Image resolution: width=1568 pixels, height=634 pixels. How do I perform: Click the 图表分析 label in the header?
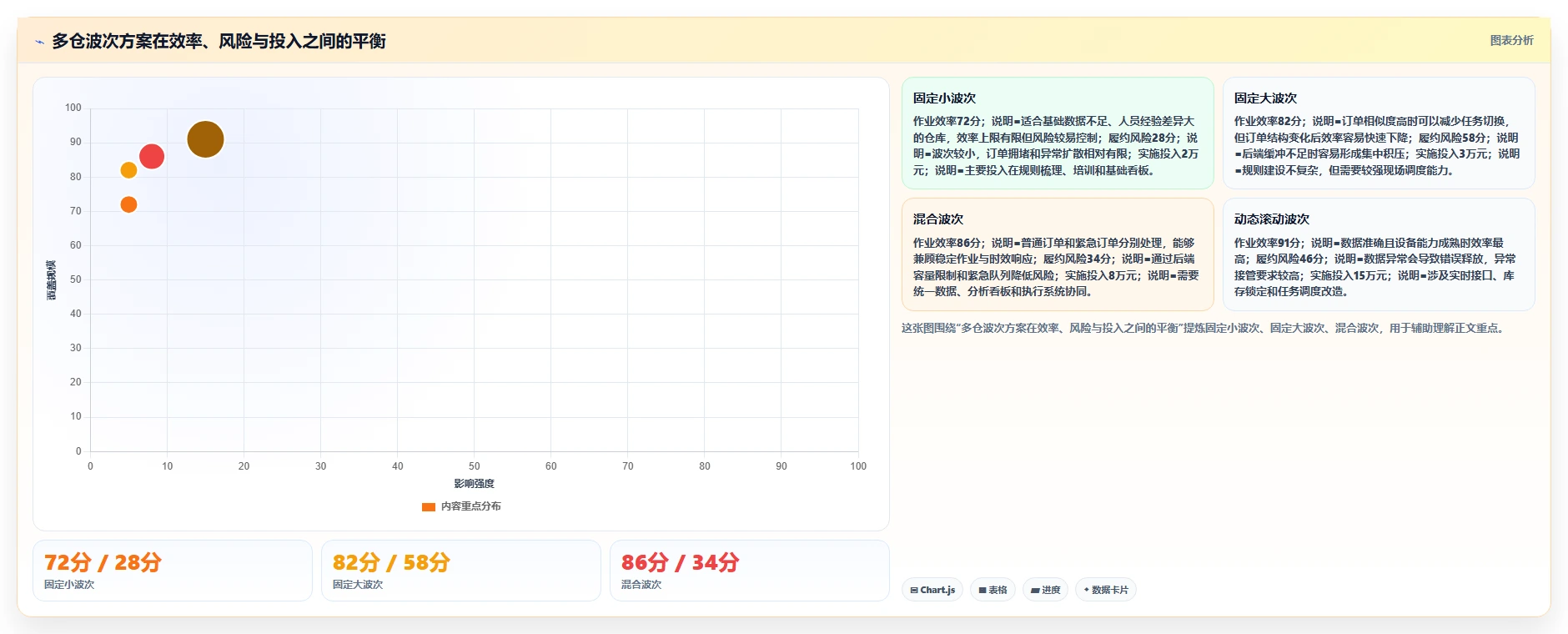coord(1511,40)
